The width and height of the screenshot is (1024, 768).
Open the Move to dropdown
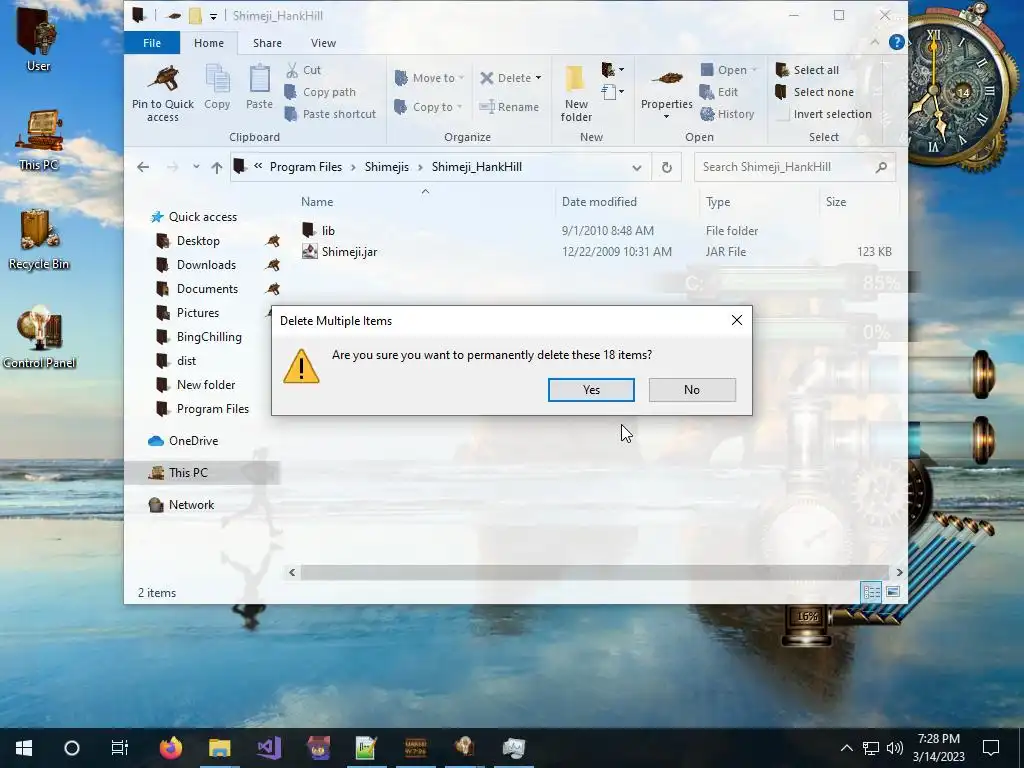pos(430,78)
